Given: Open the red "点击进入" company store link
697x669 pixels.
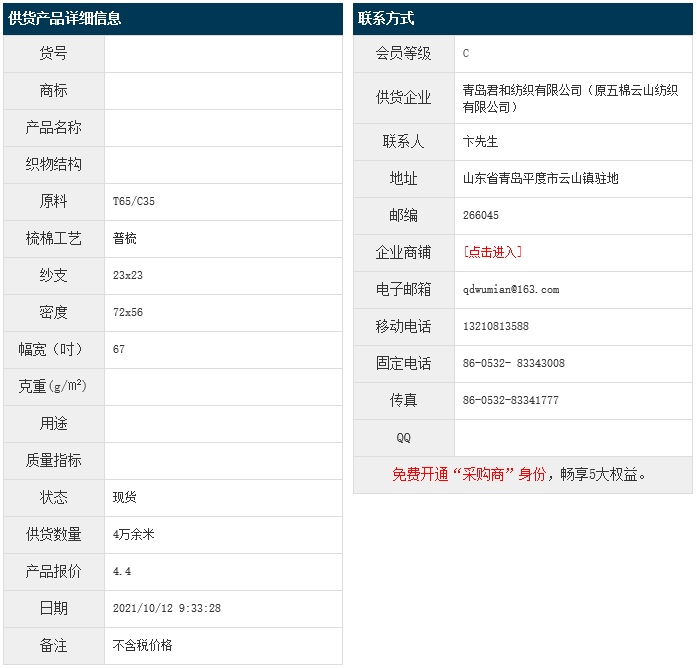Looking at the screenshot, I should pos(492,252).
